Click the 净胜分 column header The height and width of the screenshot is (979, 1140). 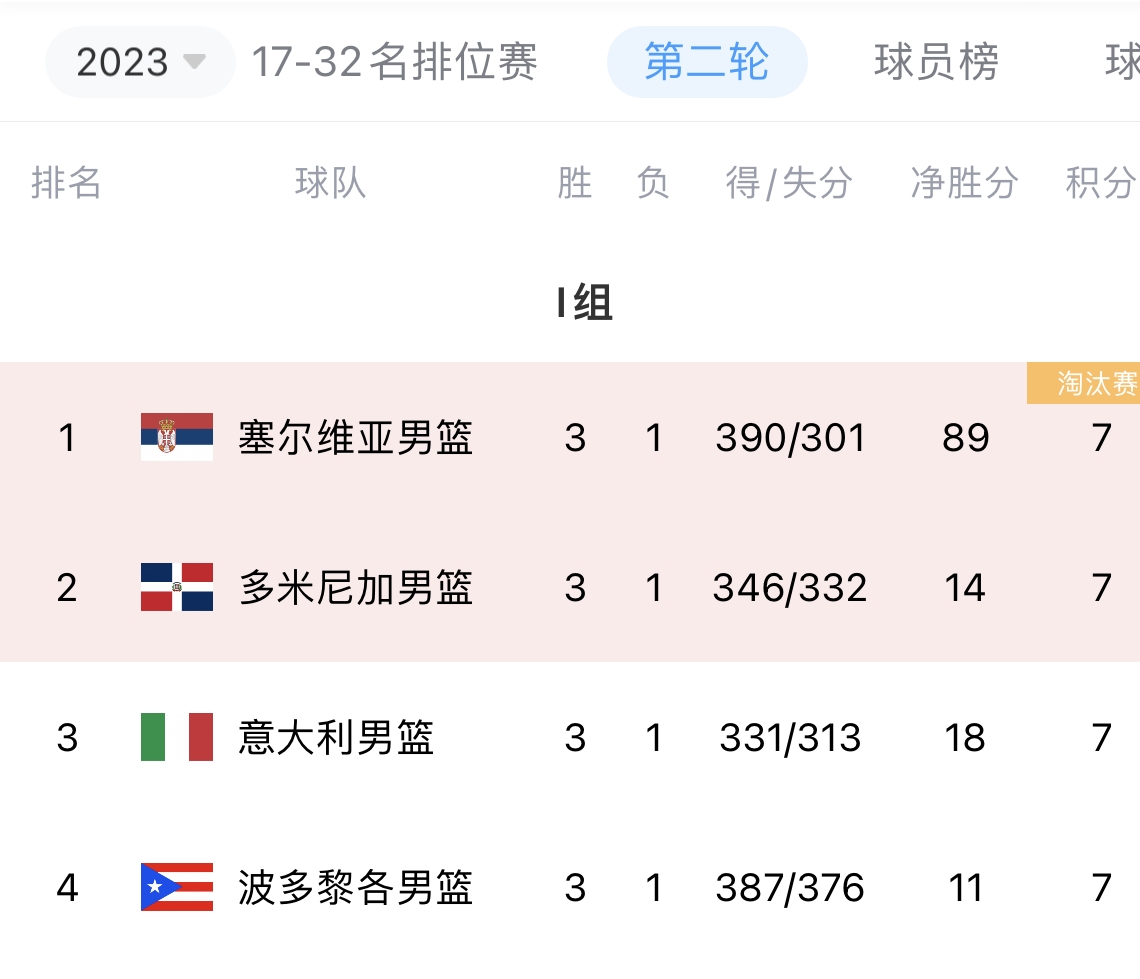[x=964, y=182]
